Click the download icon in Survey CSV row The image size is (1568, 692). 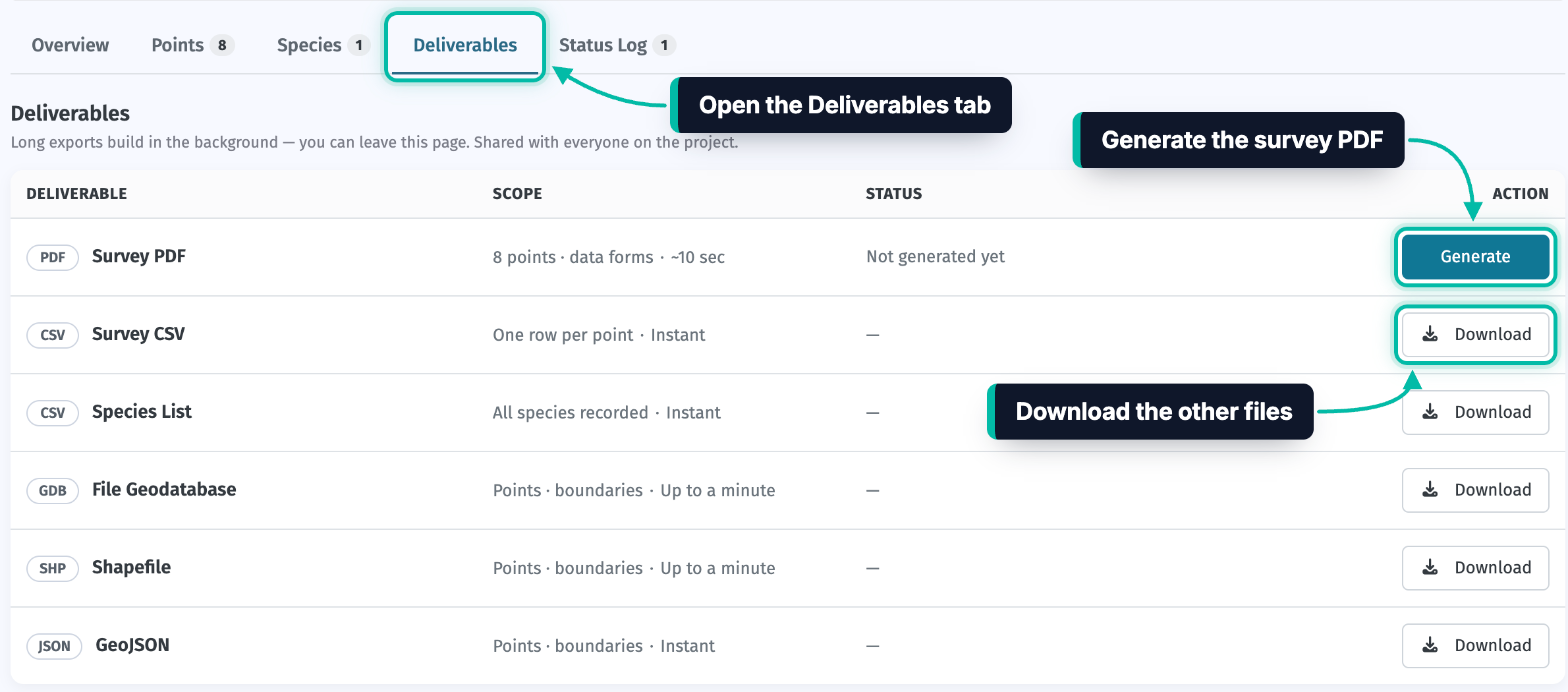(1430, 334)
